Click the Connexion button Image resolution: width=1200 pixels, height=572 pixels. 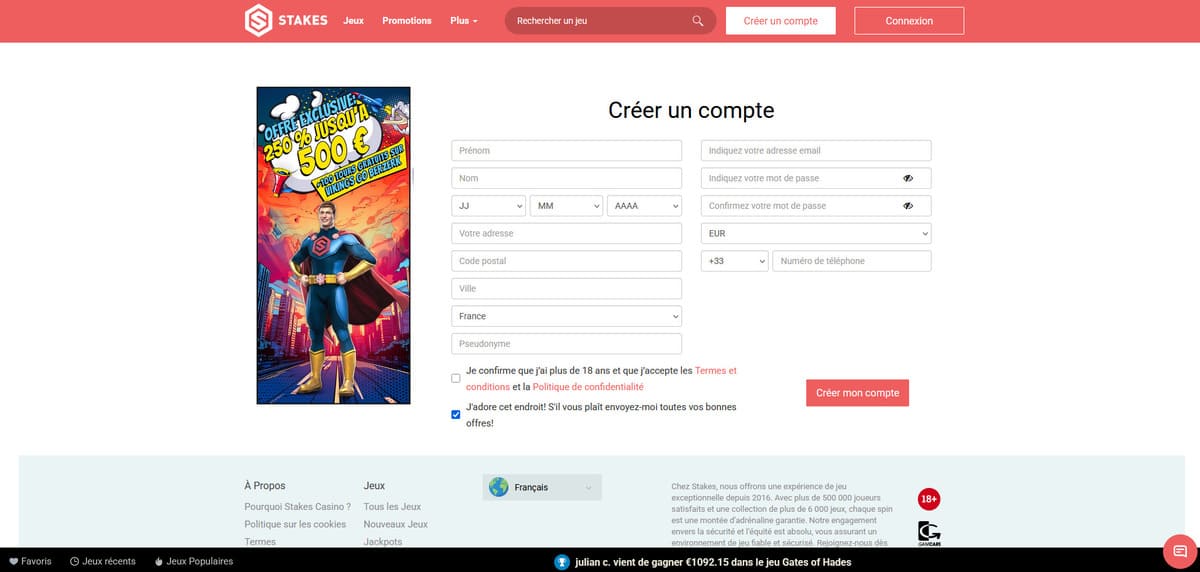(909, 21)
